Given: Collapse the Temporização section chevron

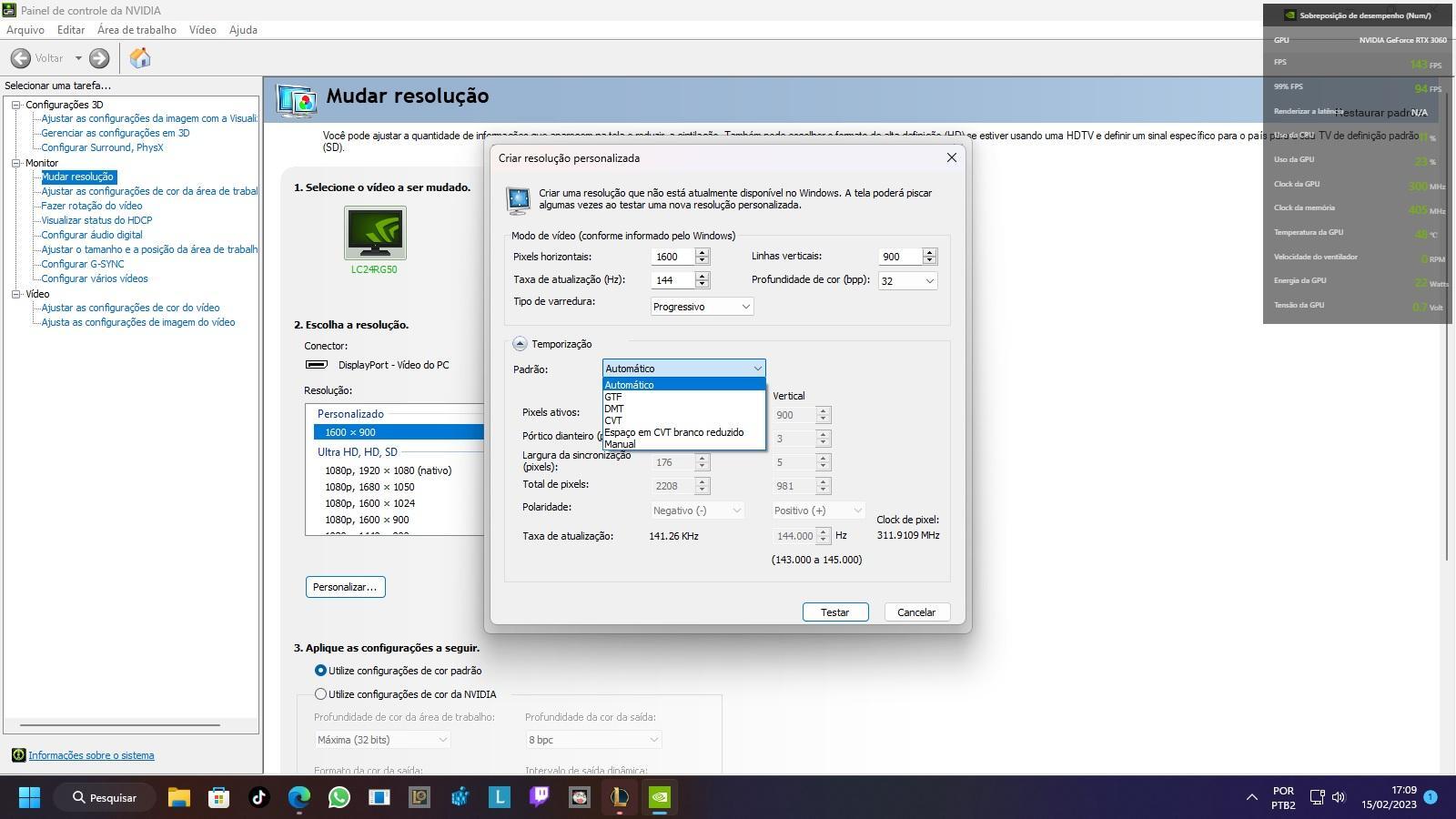Looking at the screenshot, I should click(x=520, y=344).
